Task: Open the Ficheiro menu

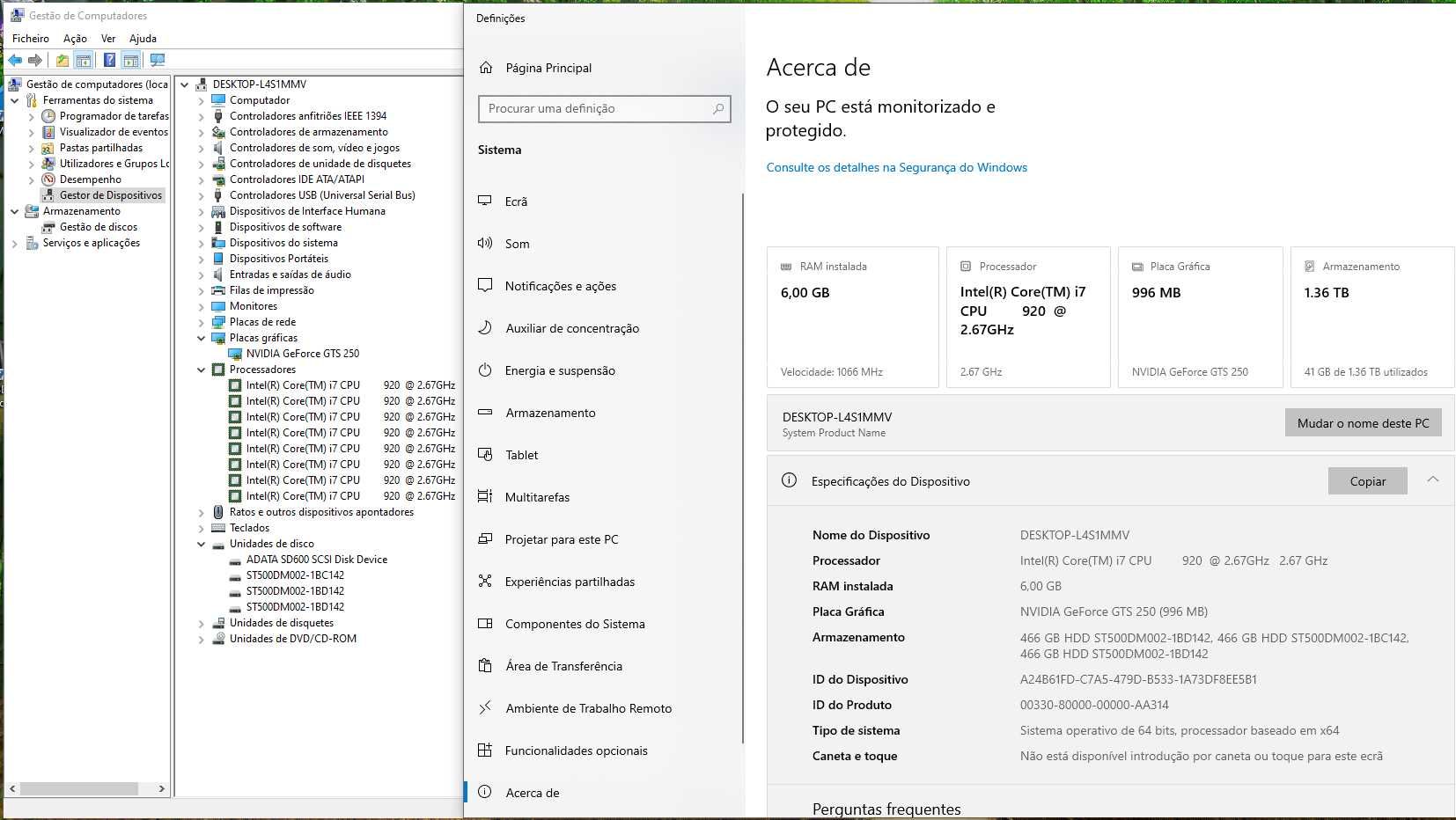Action: 31,39
